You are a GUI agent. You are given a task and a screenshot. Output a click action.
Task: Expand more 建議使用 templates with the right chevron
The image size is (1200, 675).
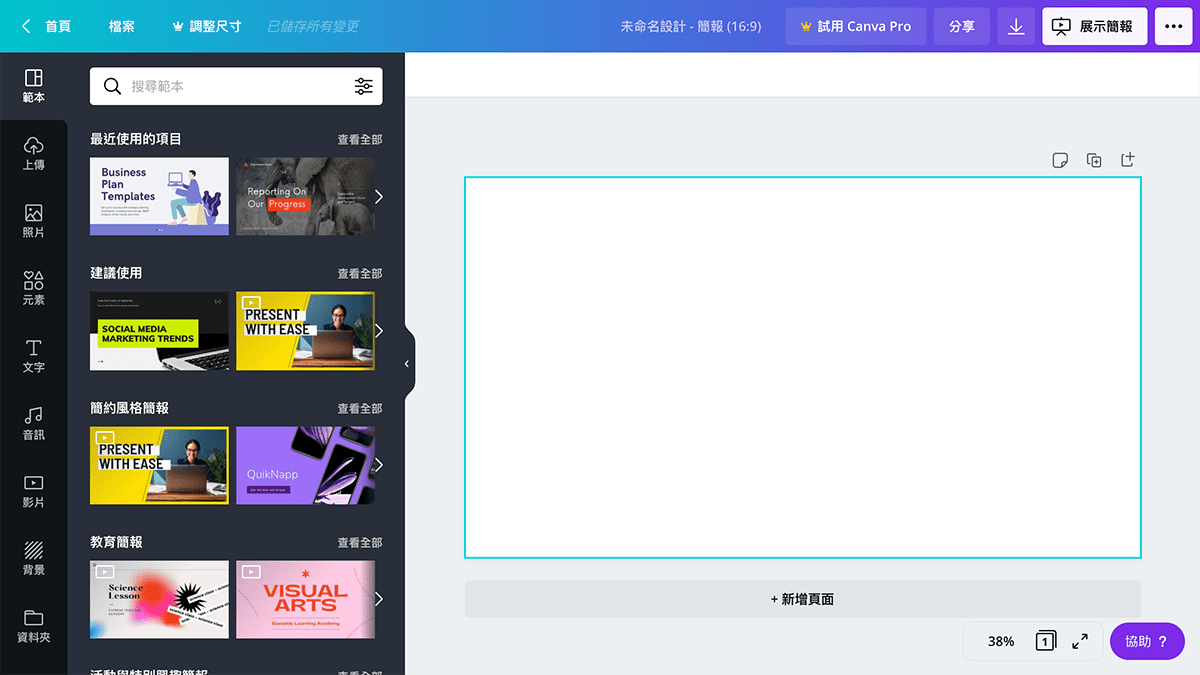tap(378, 331)
